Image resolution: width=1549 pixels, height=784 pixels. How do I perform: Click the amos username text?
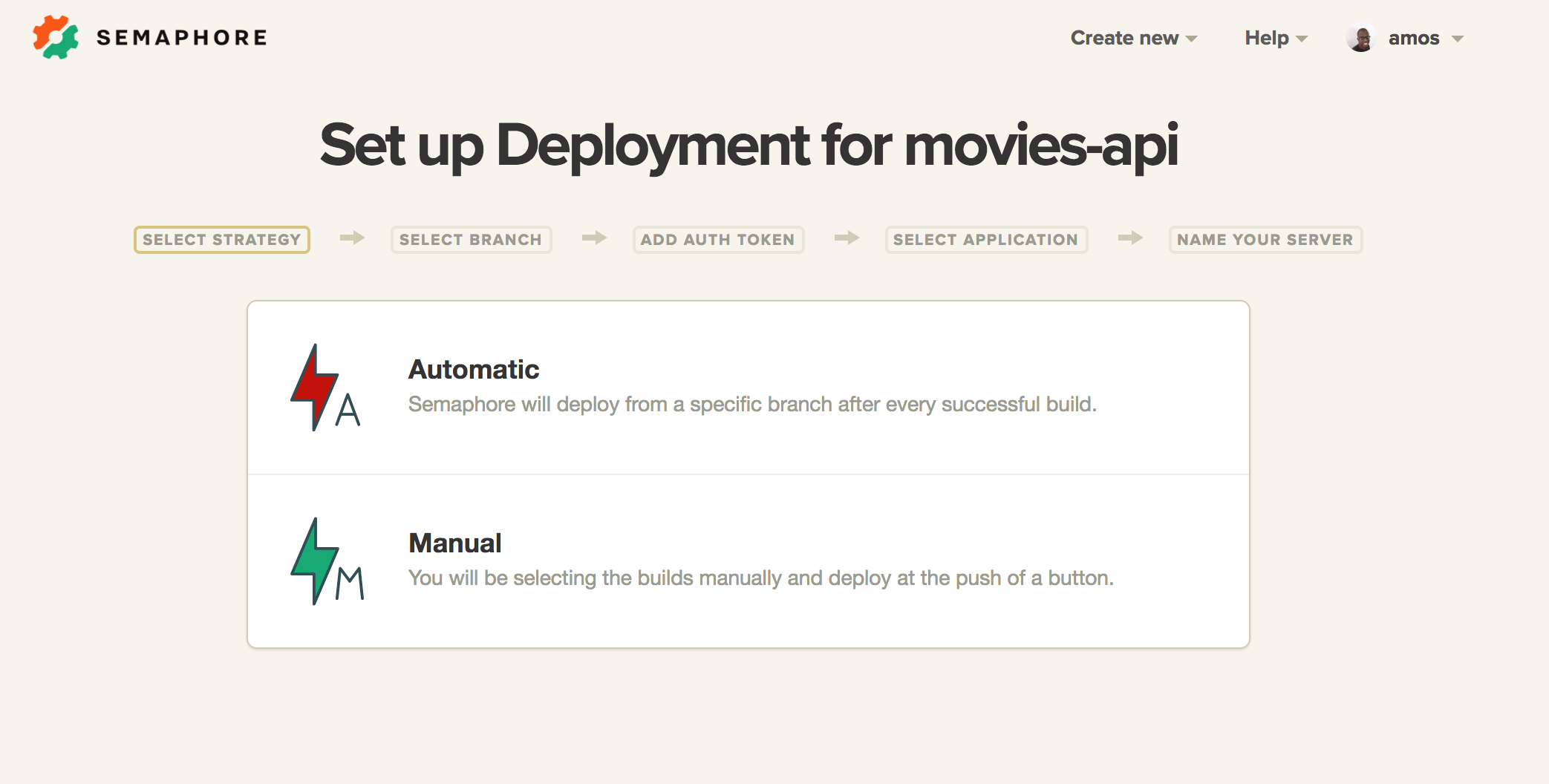coord(1414,38)
